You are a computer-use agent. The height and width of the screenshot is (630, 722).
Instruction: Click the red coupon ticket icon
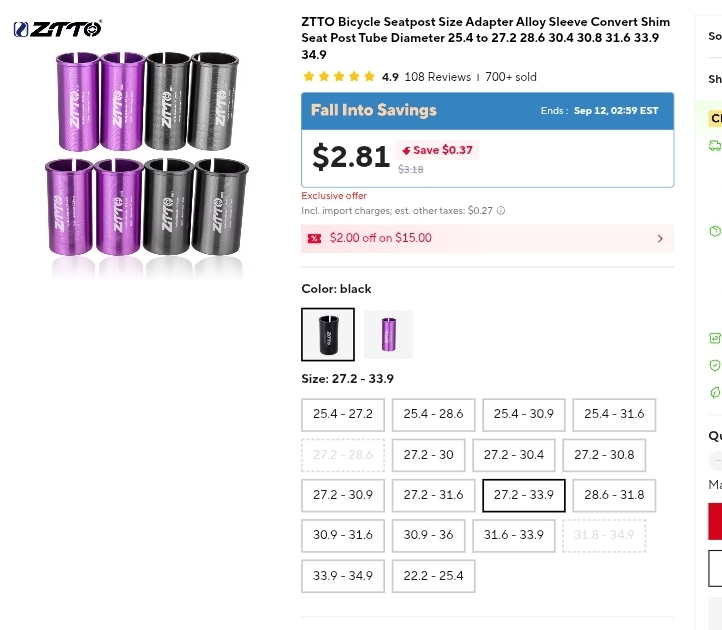point(314,238)
